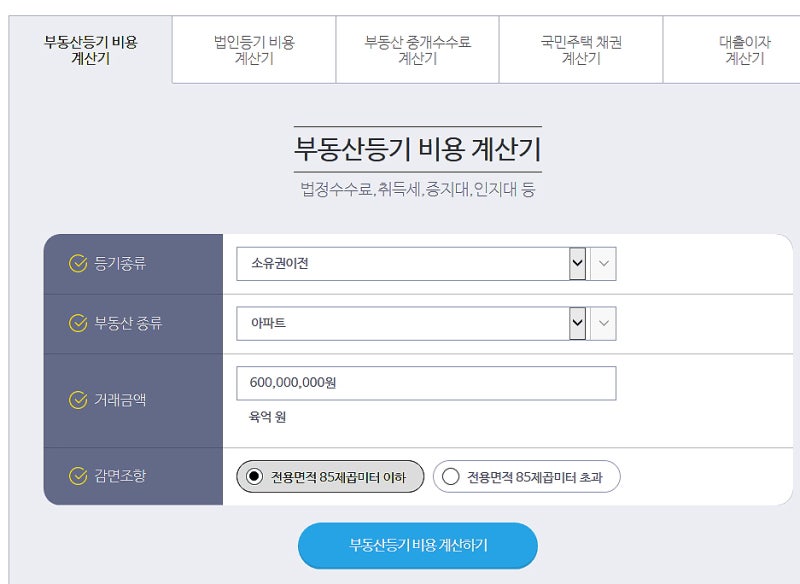Click the checkmark icon beside 부동산 종류

78,323
